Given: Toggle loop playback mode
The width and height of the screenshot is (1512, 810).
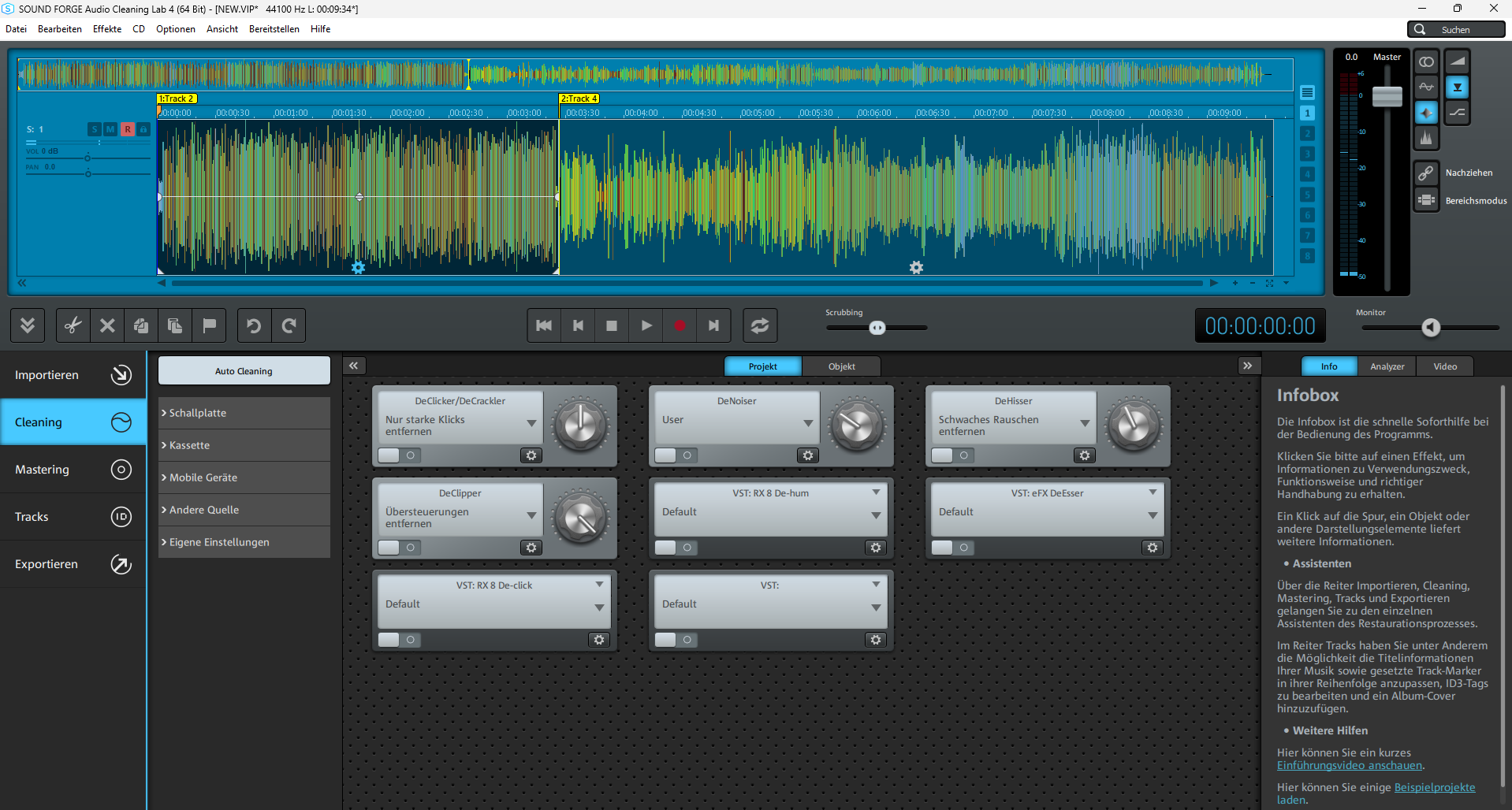Looking at the screenshot, I should (x=760, y=325).
